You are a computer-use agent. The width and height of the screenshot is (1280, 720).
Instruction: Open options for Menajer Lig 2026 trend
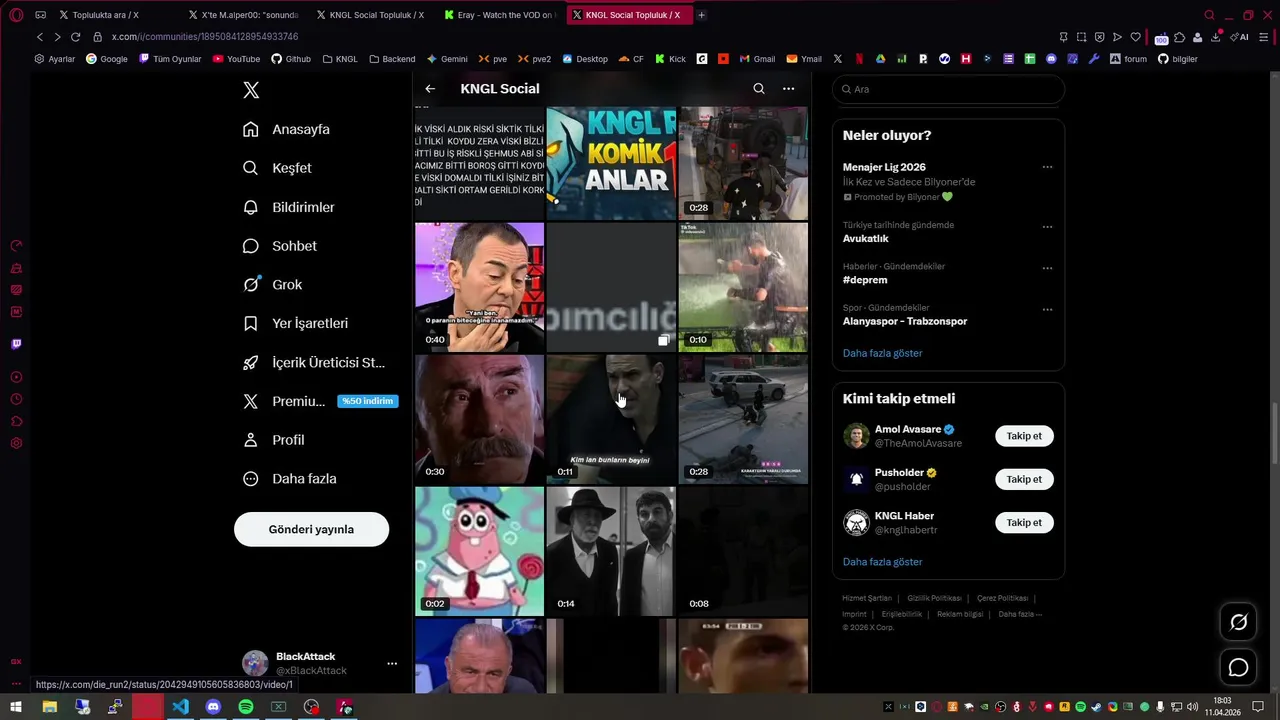1047,167
